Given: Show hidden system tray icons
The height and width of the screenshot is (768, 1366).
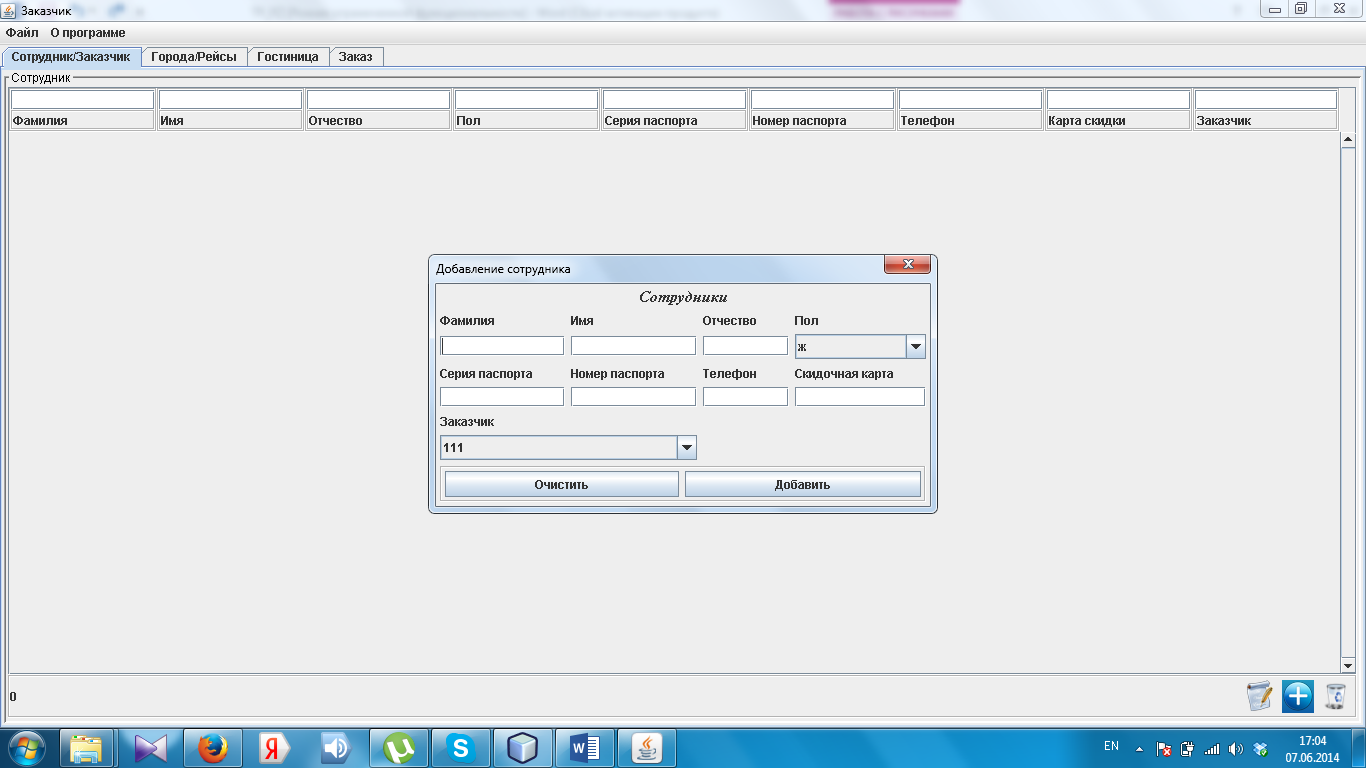Looking at the screenshot, I should tap(1138, 749).
